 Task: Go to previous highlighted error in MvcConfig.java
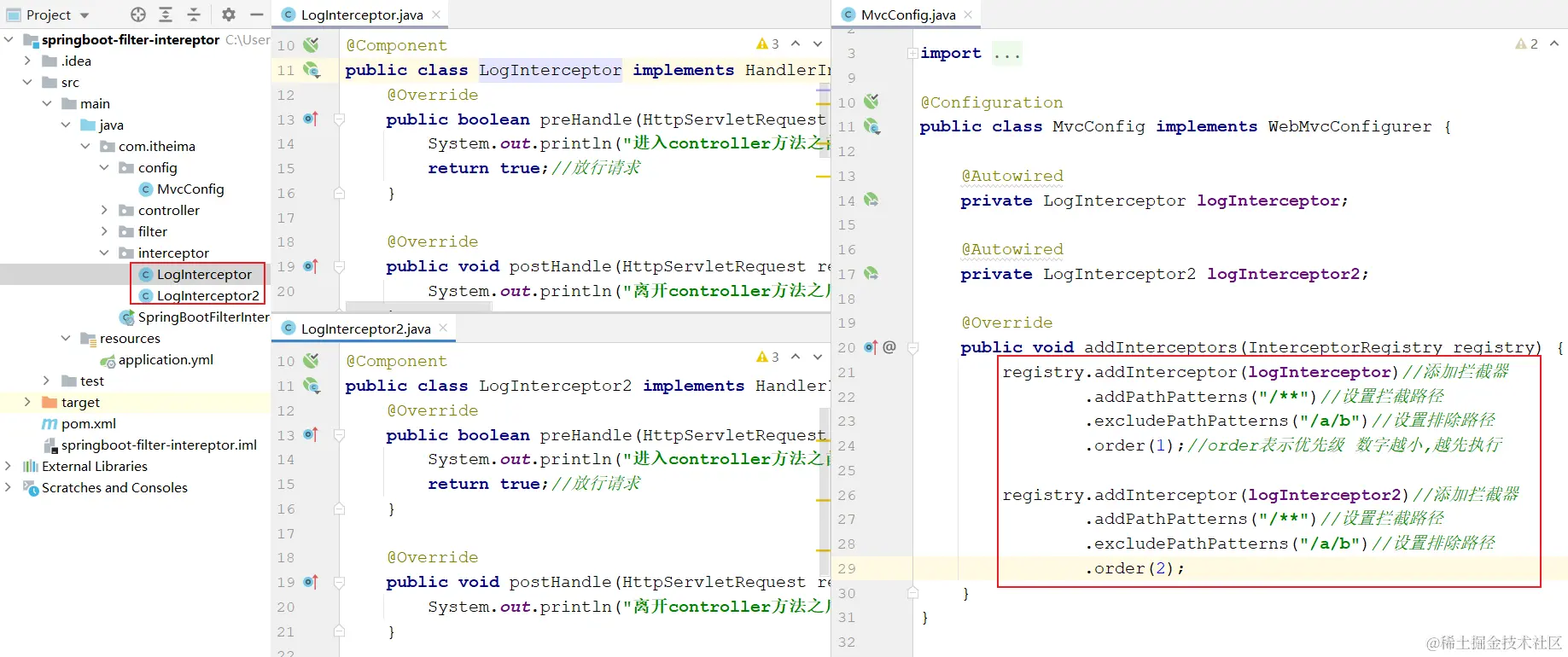pyautogui.click(x=1553, y=44)
